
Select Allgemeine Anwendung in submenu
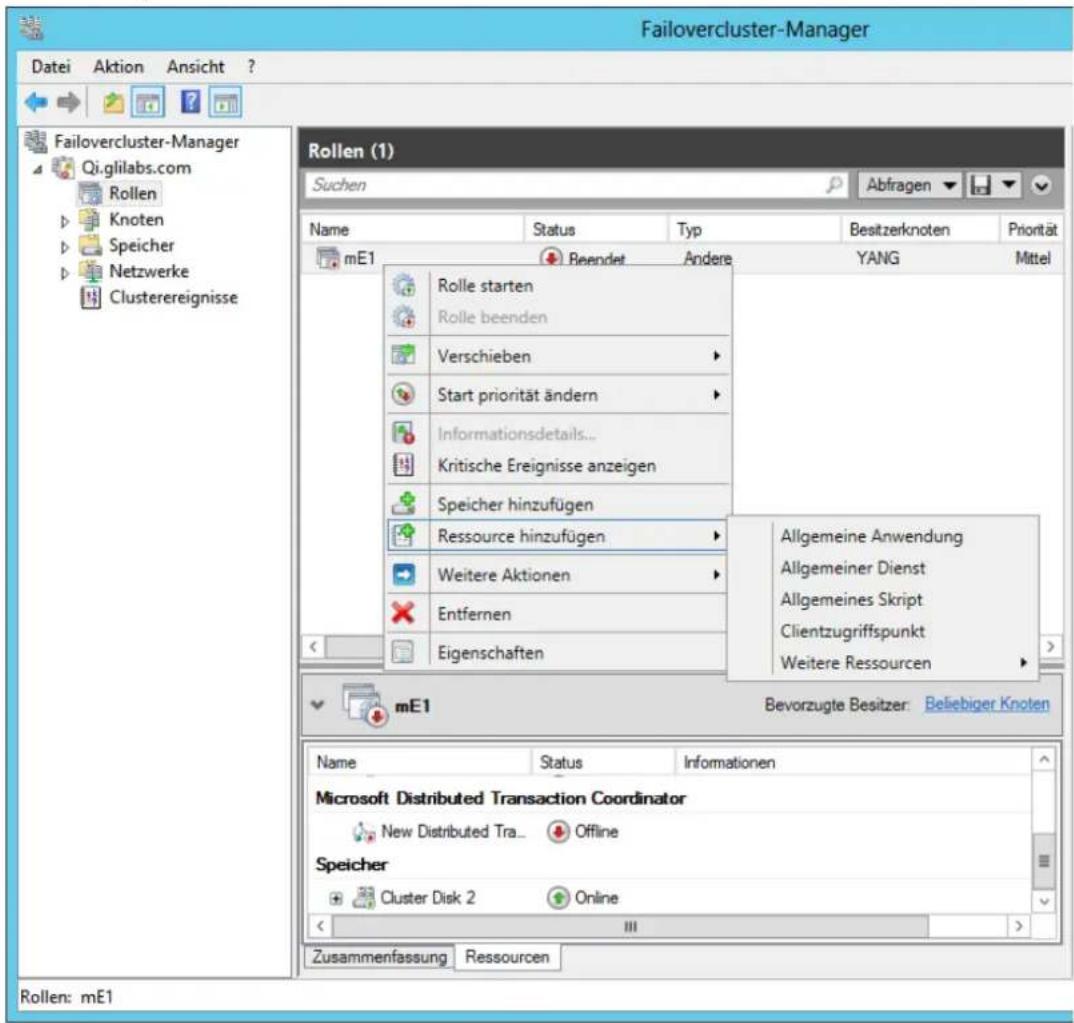(x=871, y=537)
